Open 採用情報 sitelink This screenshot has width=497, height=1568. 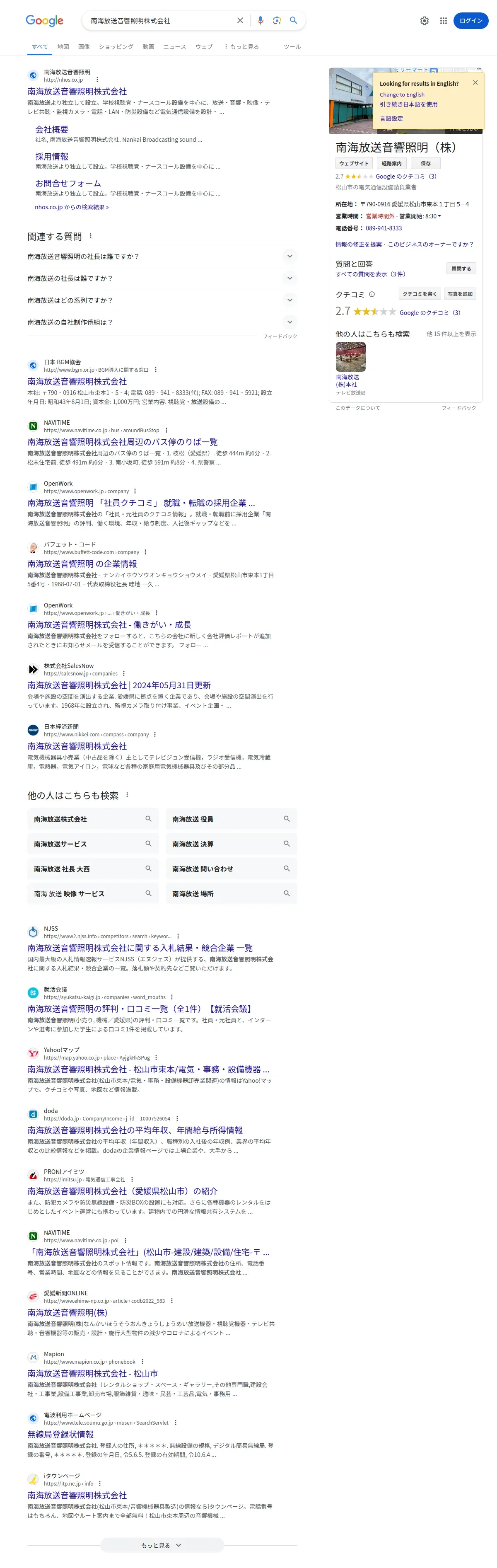coord(52,157)
